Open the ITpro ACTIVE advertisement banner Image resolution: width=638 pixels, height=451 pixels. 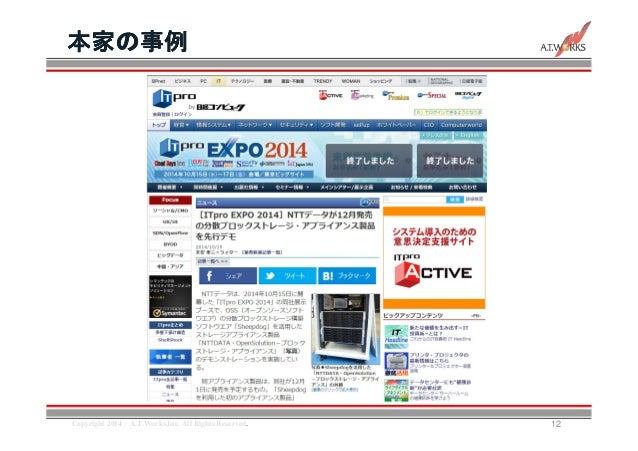point(434,258)
